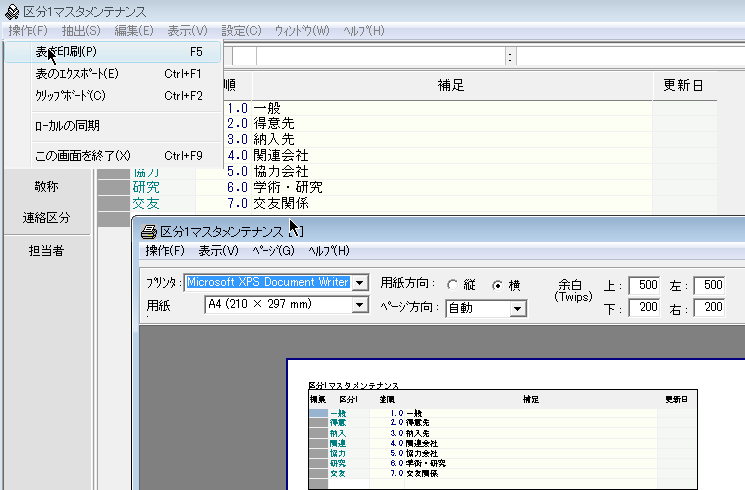This screenshot has height=490, width=745.
Task: Open 操作(F) menu in main window
Action: point(28,31)
